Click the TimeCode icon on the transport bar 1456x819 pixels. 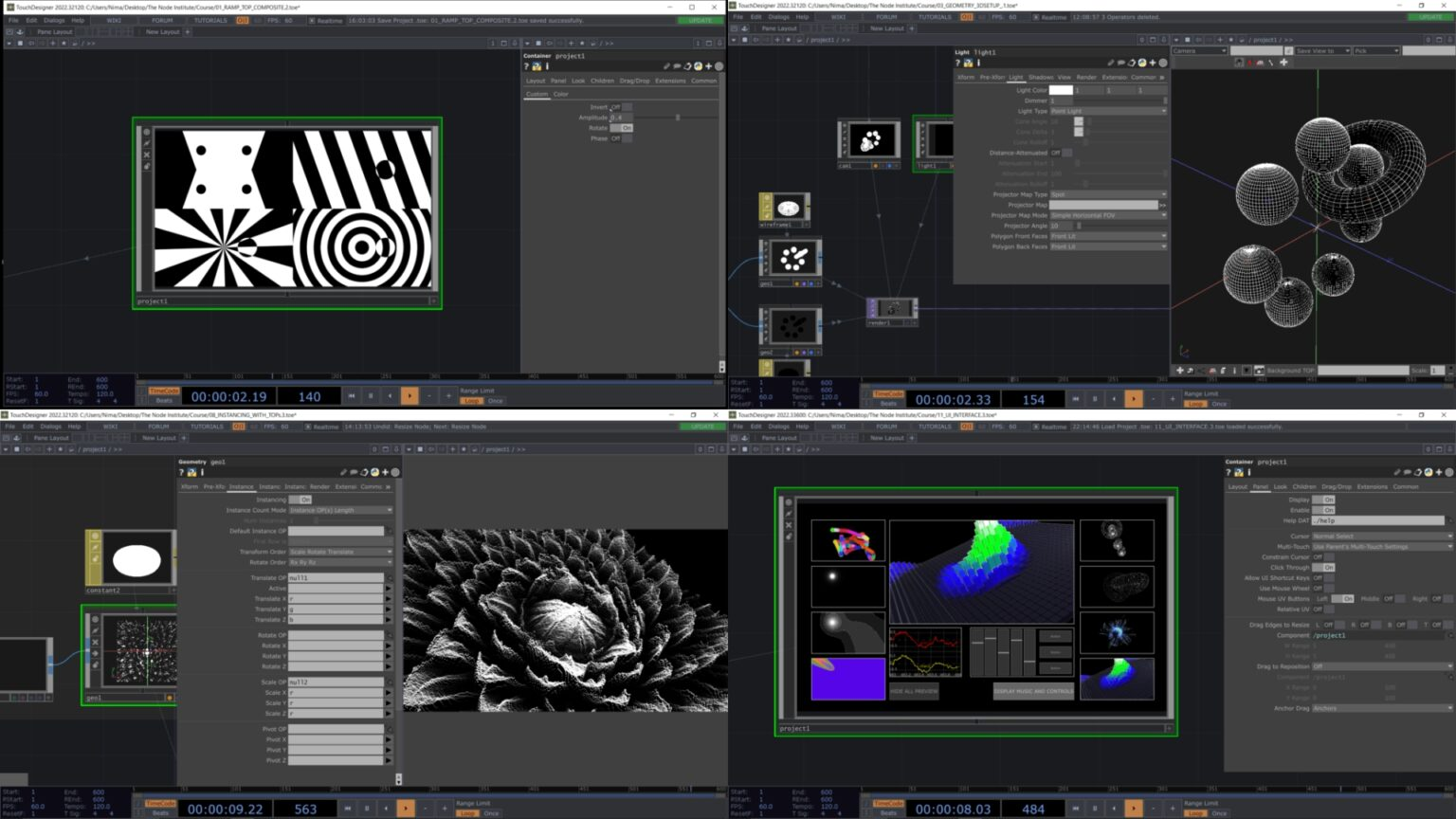point(164,391)
